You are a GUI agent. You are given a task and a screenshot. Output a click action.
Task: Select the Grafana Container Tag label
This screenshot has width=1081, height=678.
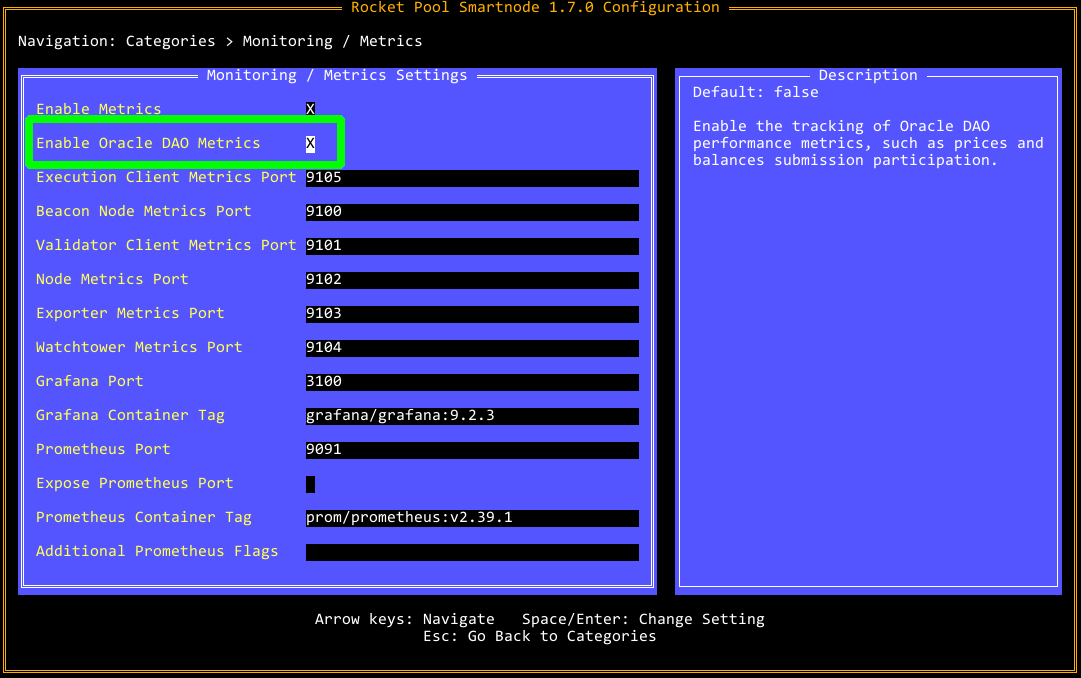(130, 415)
